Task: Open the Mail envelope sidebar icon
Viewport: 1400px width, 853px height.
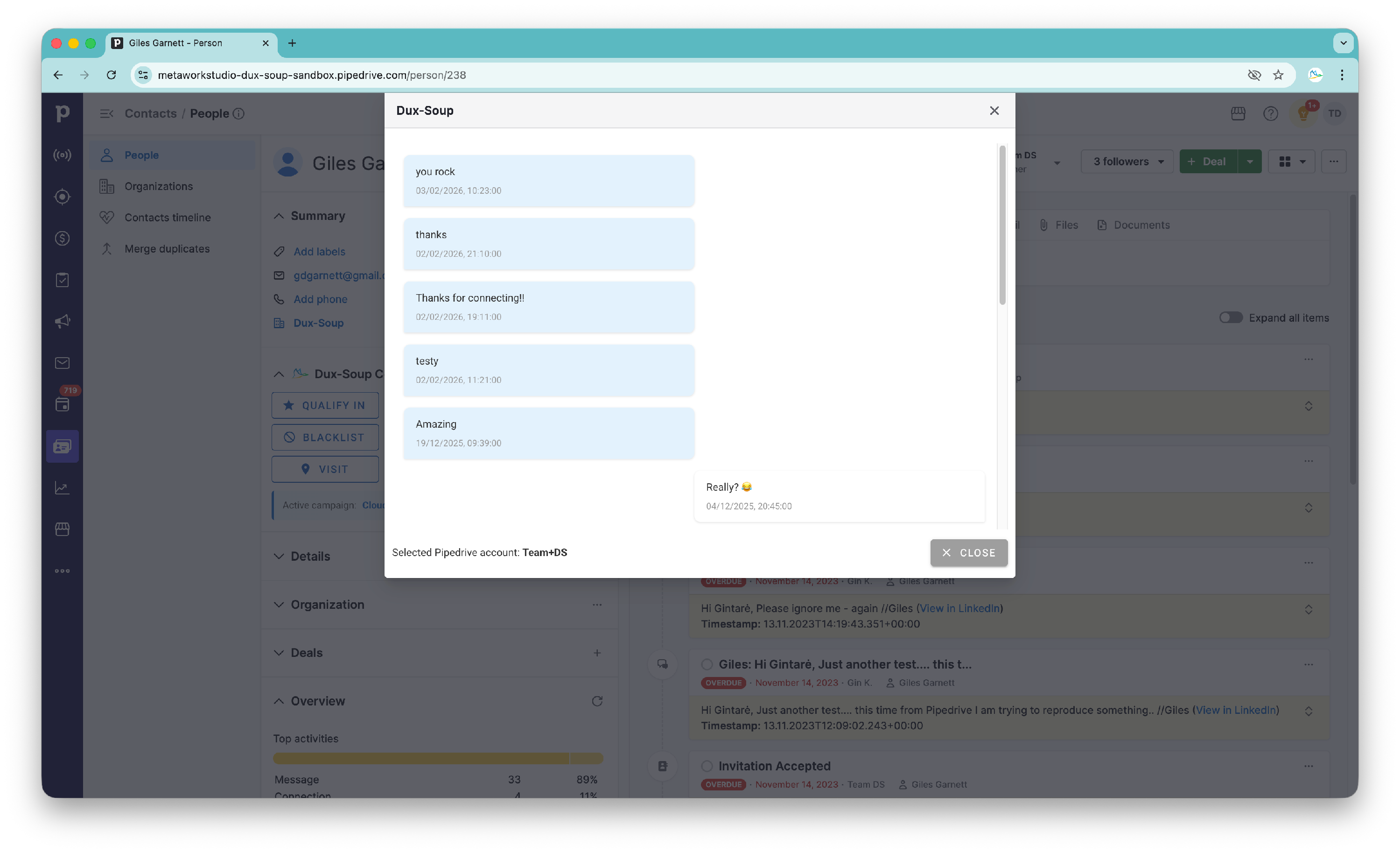Action: pyautogui.click(x=62, y=363)
